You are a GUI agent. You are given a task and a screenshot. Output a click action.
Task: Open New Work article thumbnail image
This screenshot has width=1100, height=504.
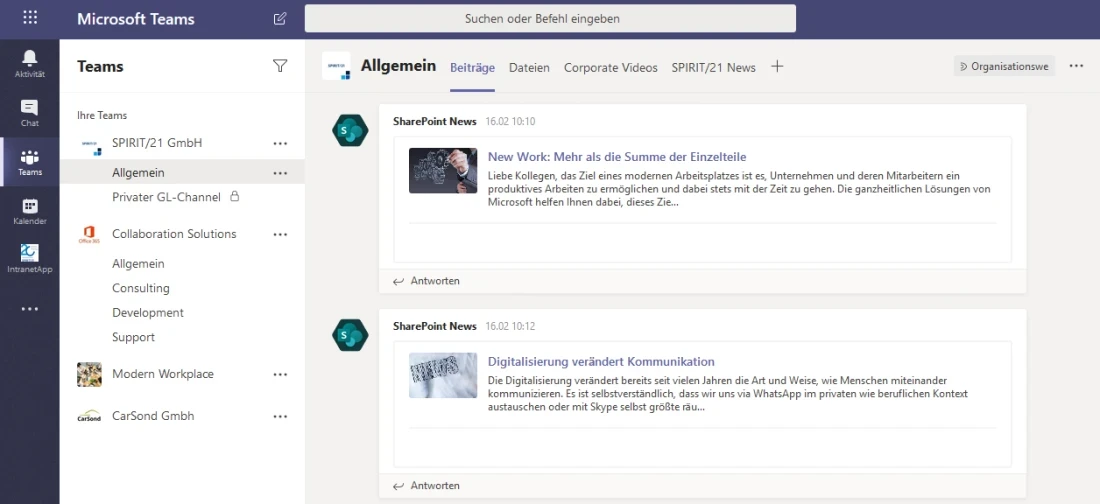click(x=443, y=171)
